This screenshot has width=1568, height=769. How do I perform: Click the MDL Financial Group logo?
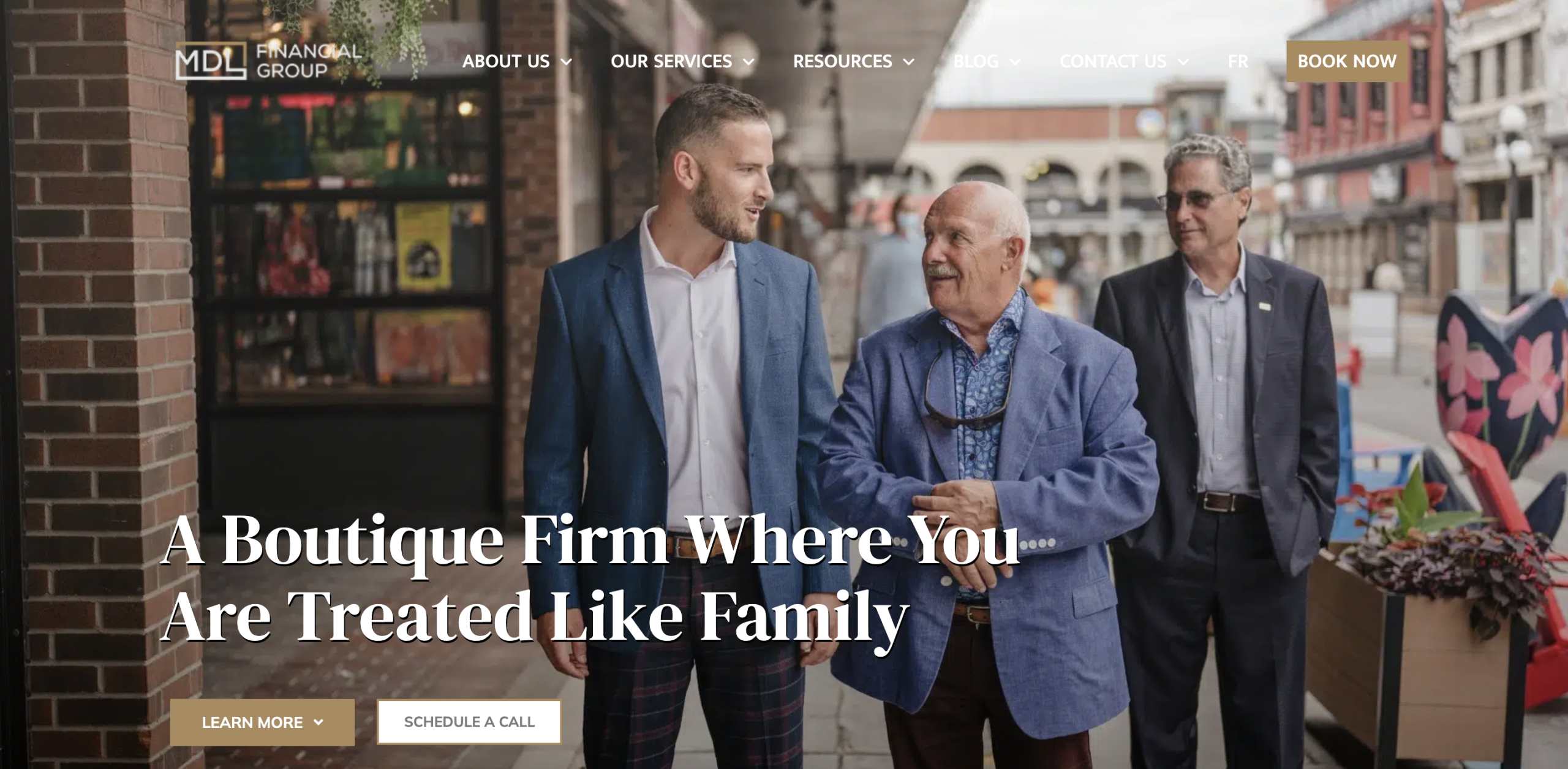(268, 61)
